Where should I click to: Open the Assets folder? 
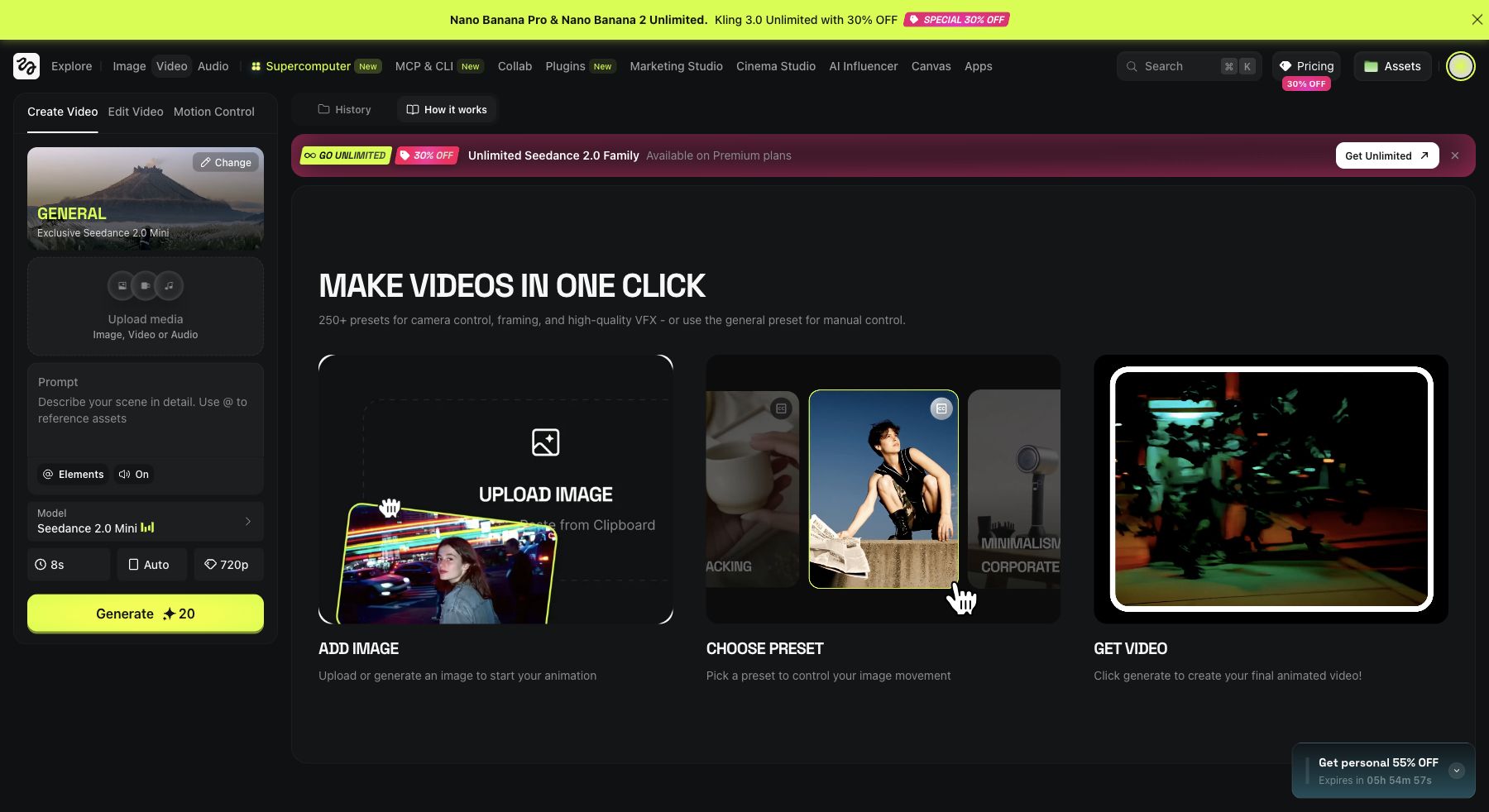click(x=1392, y=66)
